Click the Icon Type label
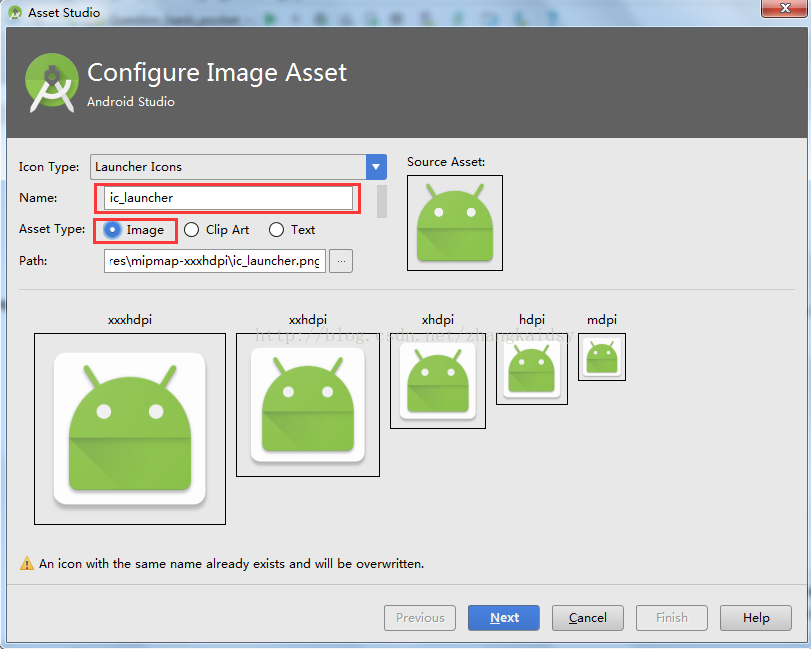The width and height of the screenshot is (811, 649). tap(49, 167)
